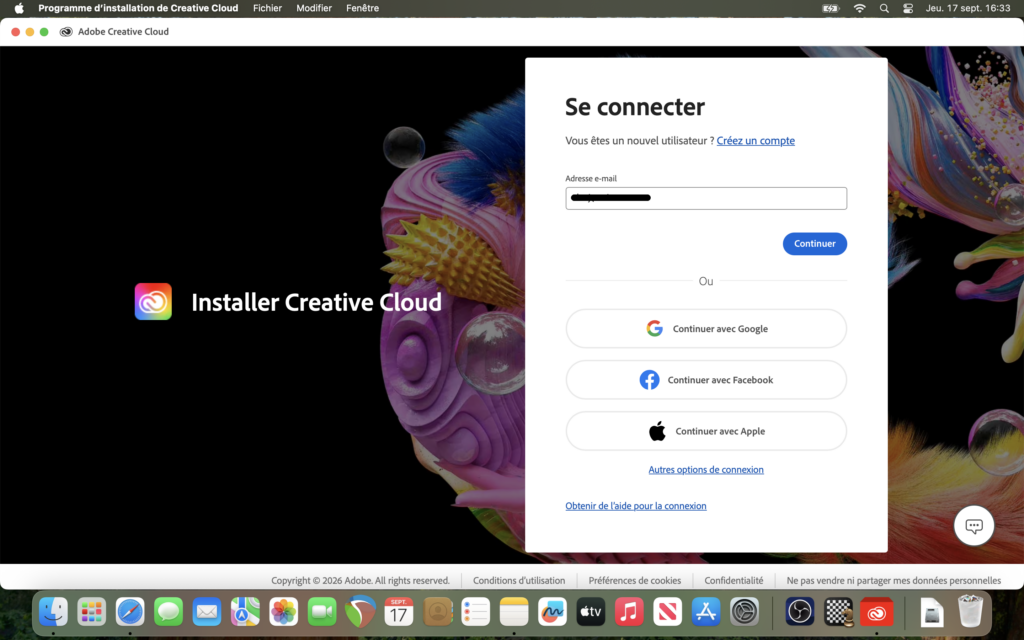Open Photos from the dock

[284, 612]
